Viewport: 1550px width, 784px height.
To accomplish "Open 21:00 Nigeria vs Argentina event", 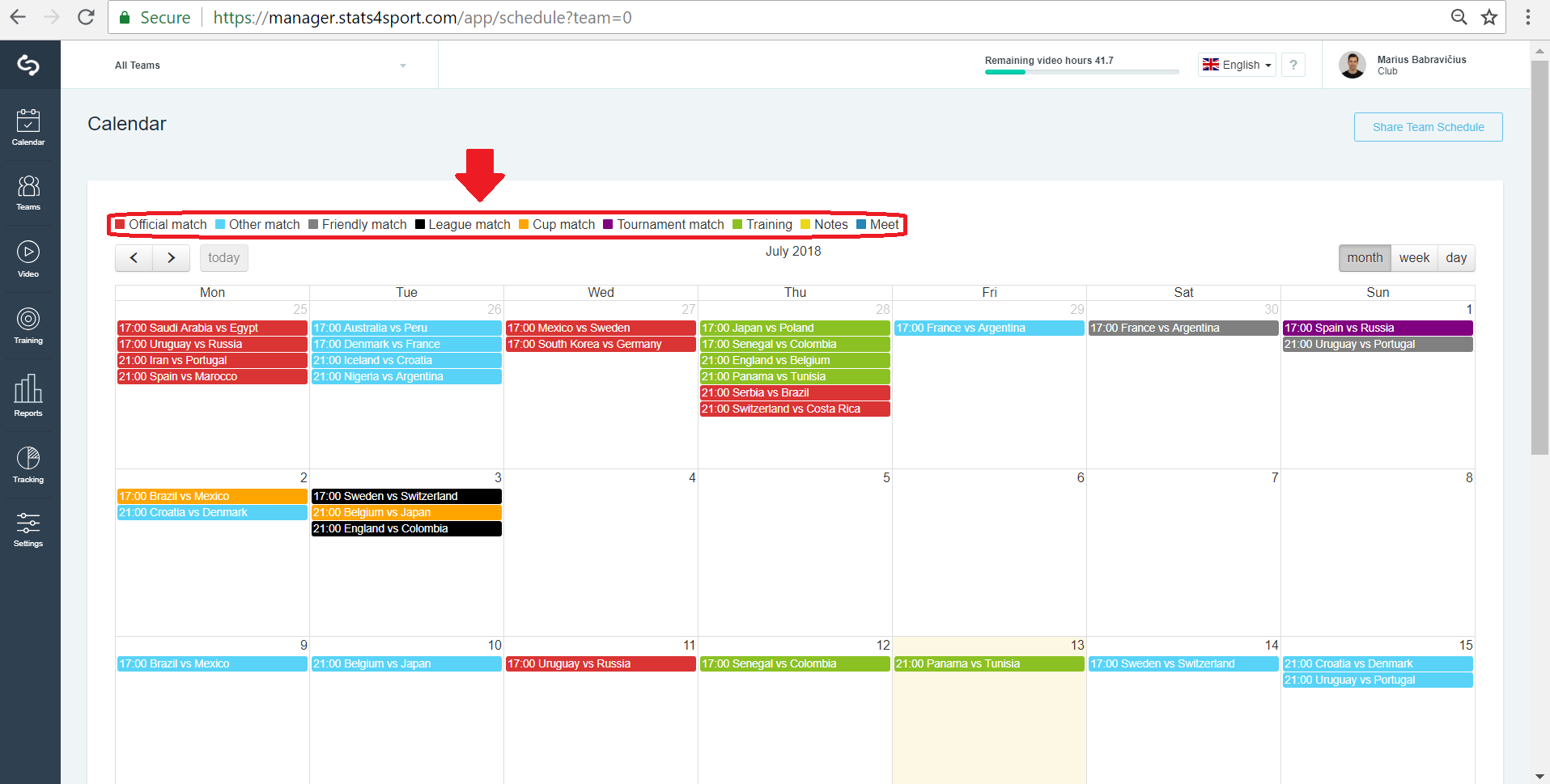I will click(406, 376).
